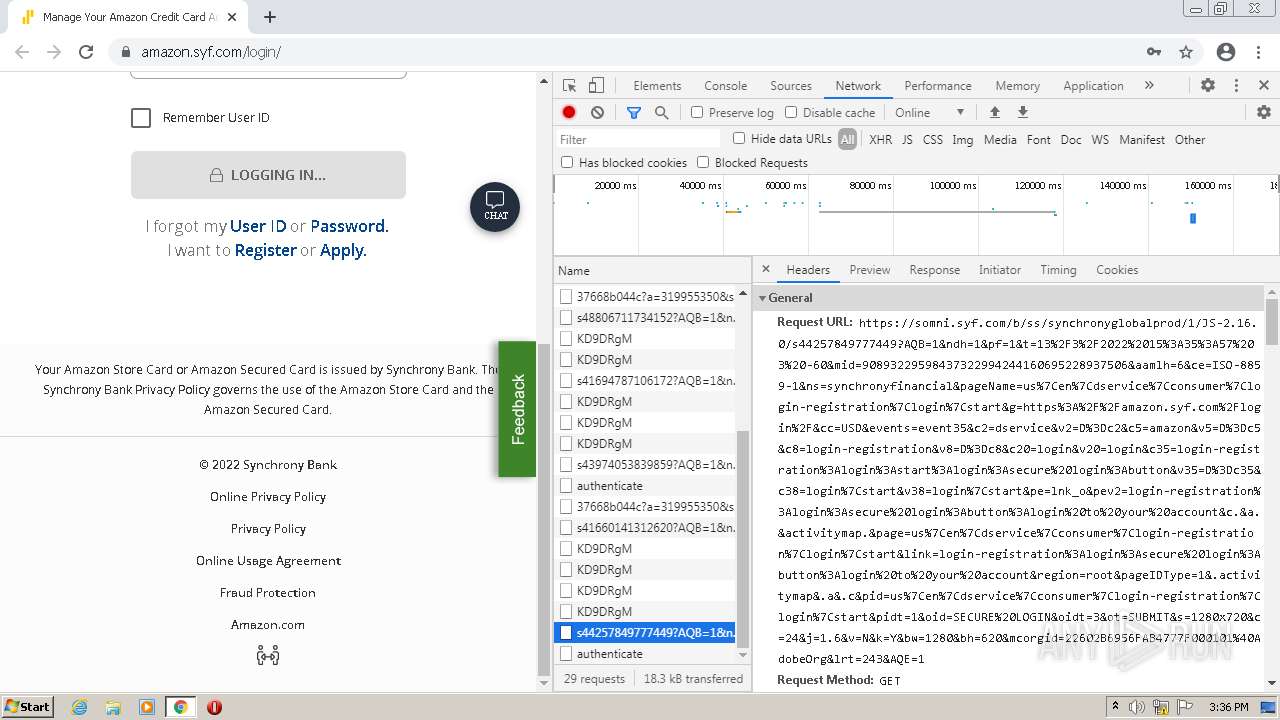Filter requests by JS type
Viewport: 1280px width, 720px height.
click(x=907, y=140)
